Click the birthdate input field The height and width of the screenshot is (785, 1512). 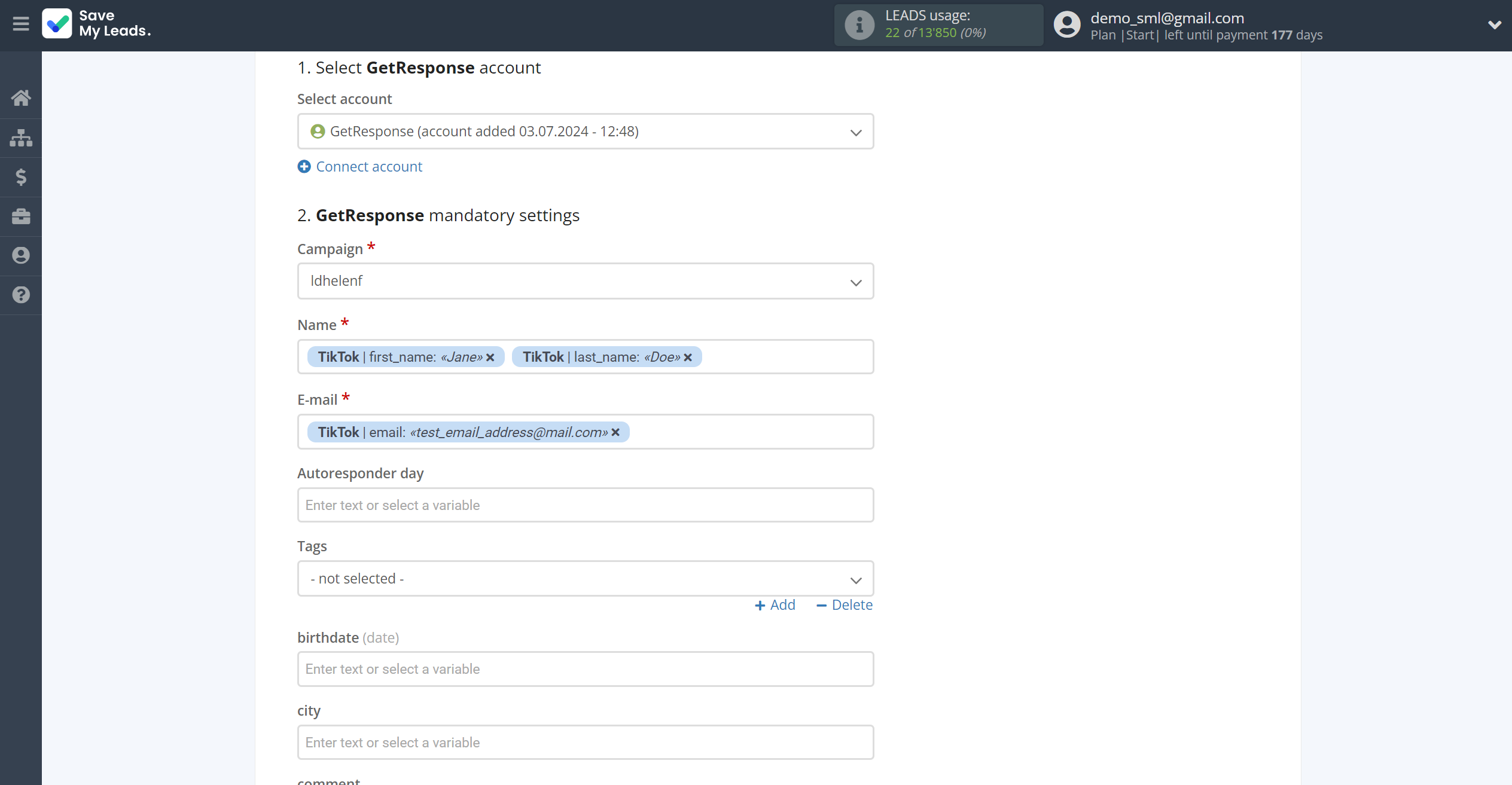585,669
